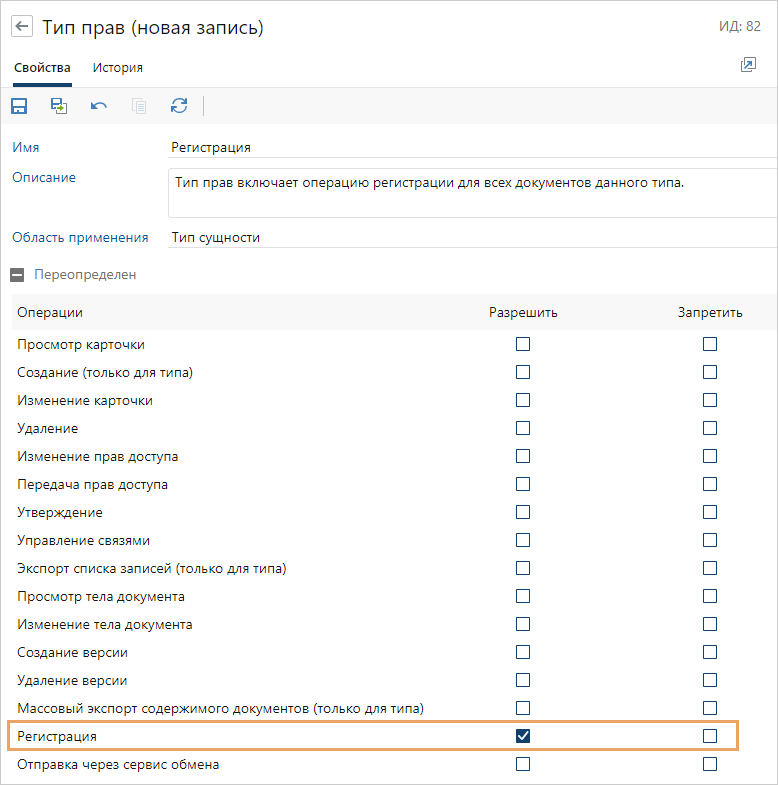778x785 pixels.
Task: Click the Область применения label
Action: [80, 237]
